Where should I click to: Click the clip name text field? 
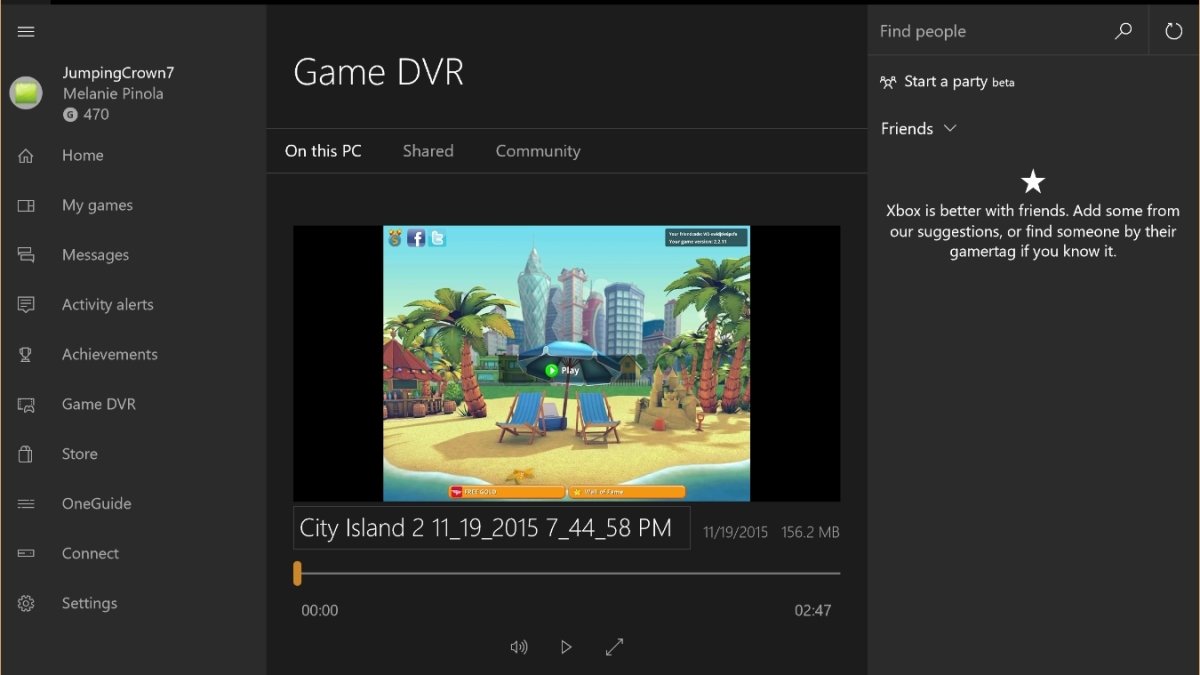491,528
